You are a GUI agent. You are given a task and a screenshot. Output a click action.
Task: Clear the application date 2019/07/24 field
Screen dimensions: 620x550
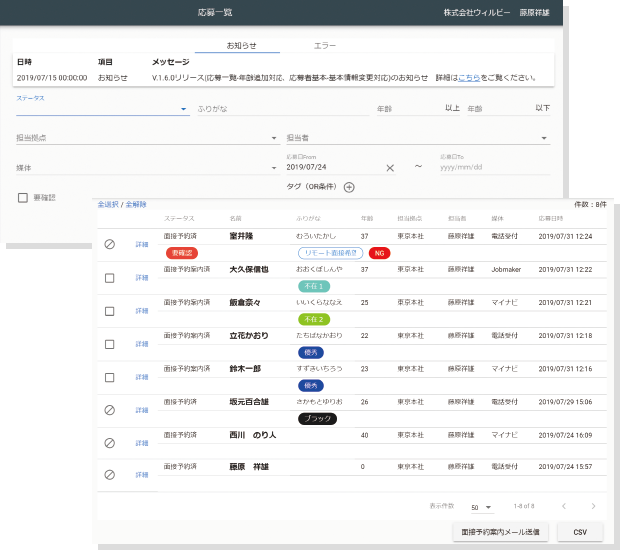click(x=390, y=168)
